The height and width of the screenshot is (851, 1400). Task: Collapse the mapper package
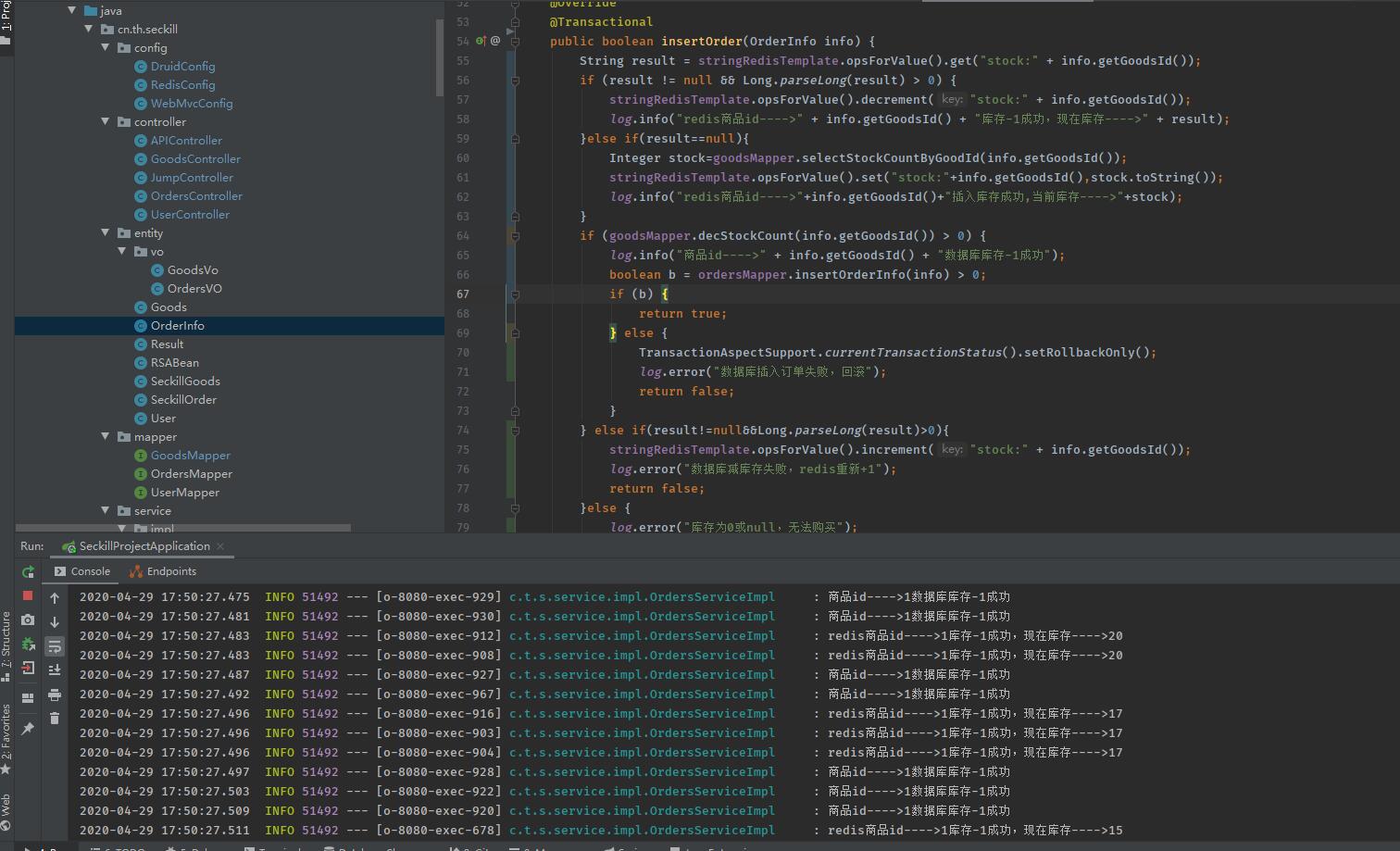pos(106,436)
